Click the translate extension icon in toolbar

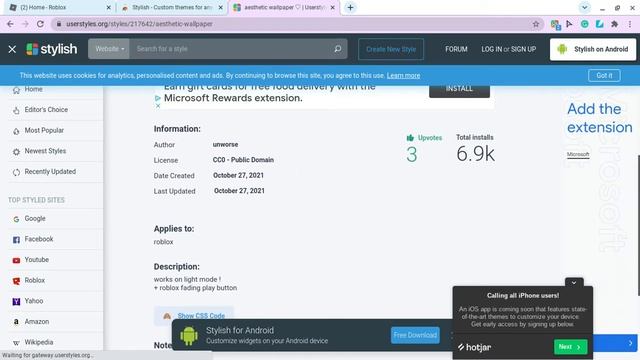click(555, 24)
